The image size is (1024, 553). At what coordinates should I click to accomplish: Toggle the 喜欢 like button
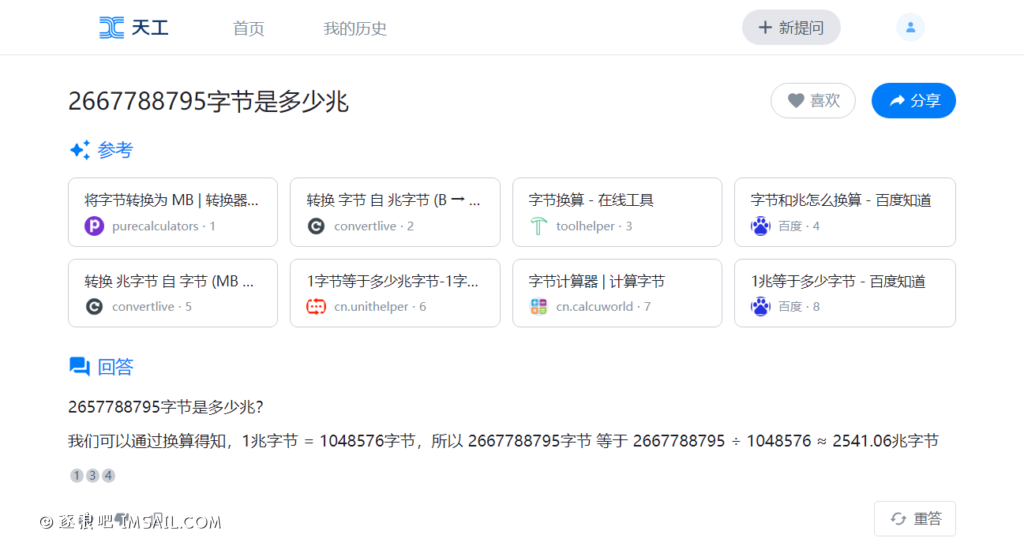812,101
